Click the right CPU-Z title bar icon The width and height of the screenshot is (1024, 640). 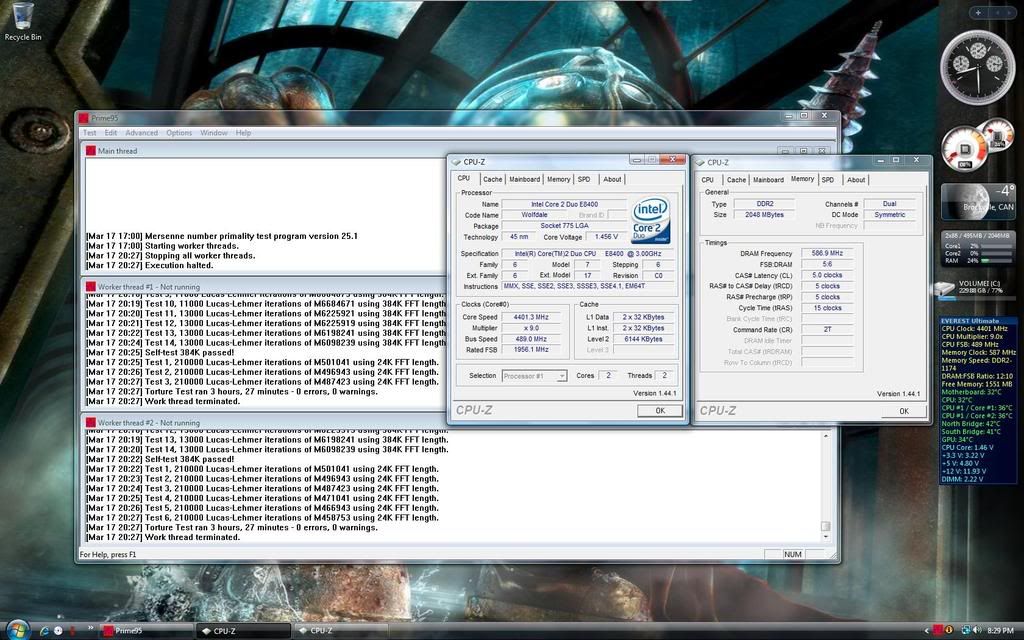pos(700,163)
